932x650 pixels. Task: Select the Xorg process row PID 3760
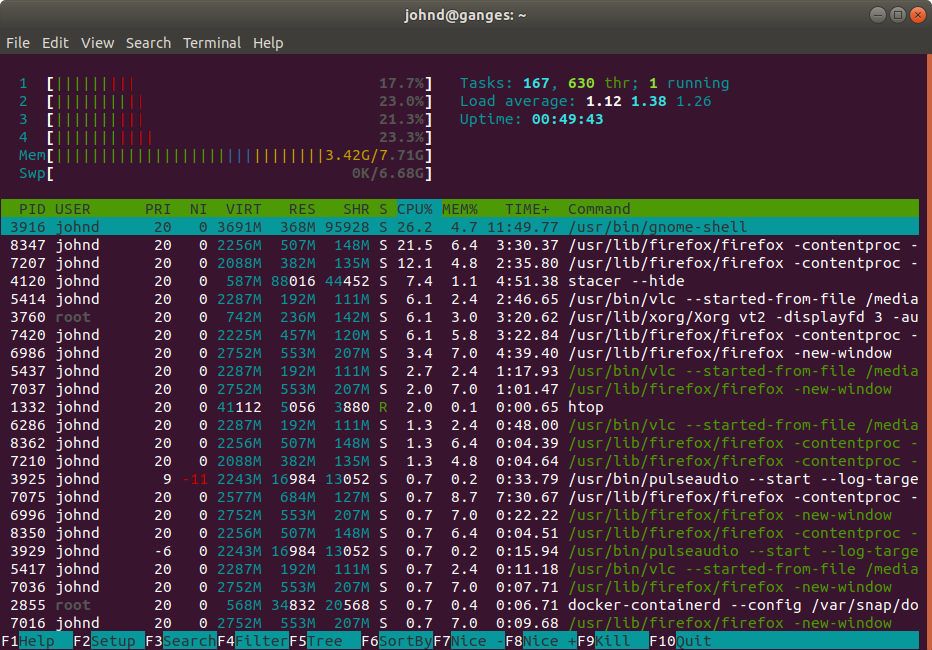click(x=459, y=317)
